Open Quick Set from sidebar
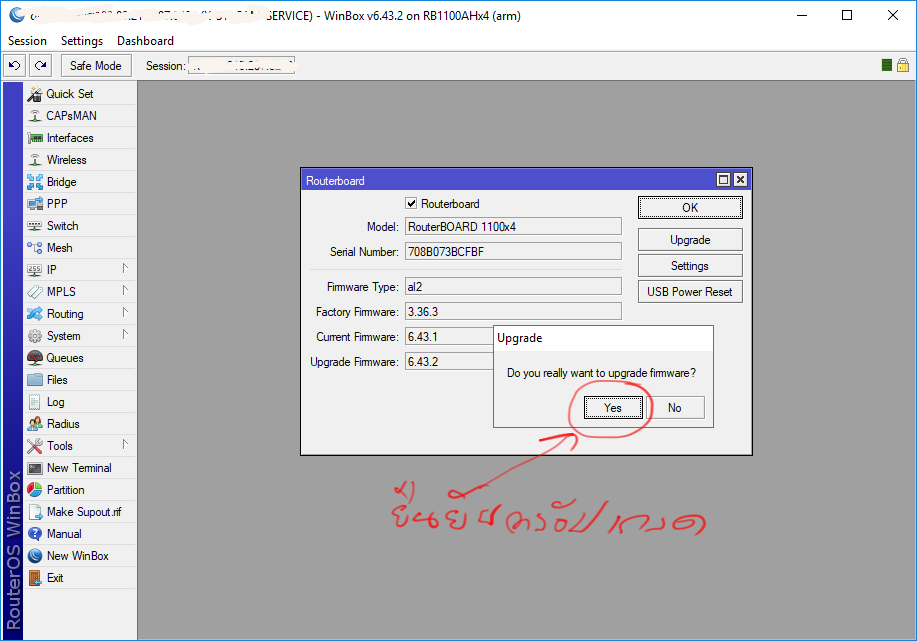Image resolution: width=917 pixels, height=641 pixels. [x=69, y=94]
